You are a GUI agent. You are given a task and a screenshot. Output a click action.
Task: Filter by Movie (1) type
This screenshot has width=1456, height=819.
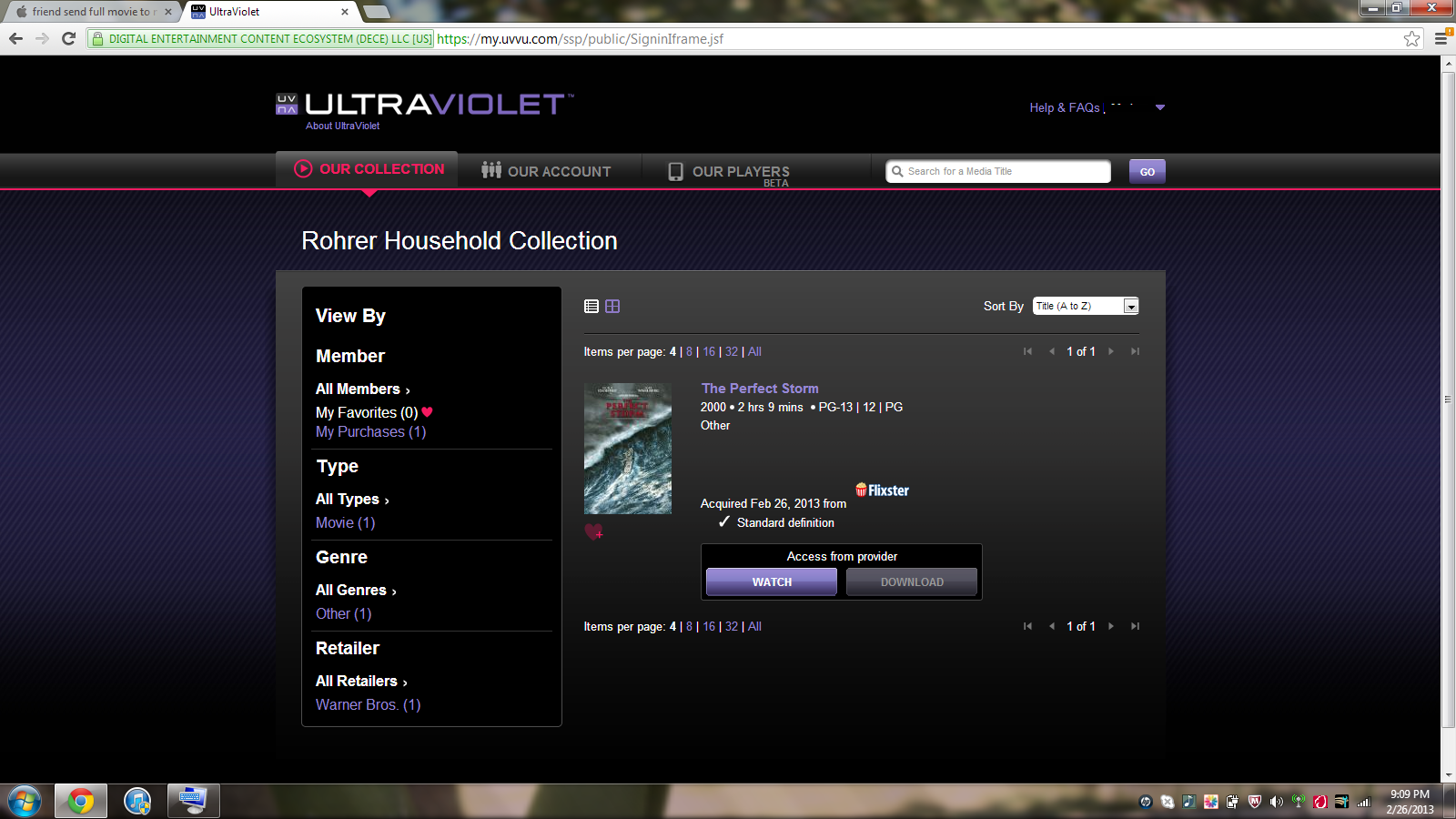click(345, 523)
